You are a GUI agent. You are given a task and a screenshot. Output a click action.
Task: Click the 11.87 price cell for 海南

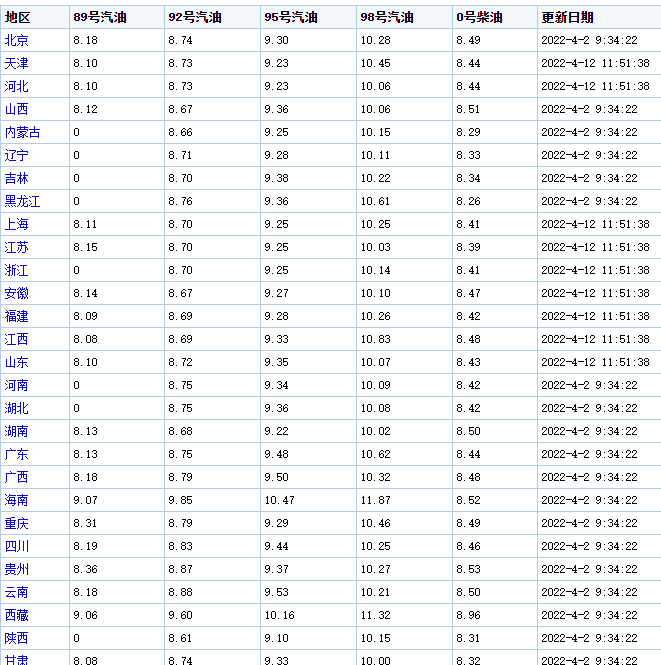[376, 500]
